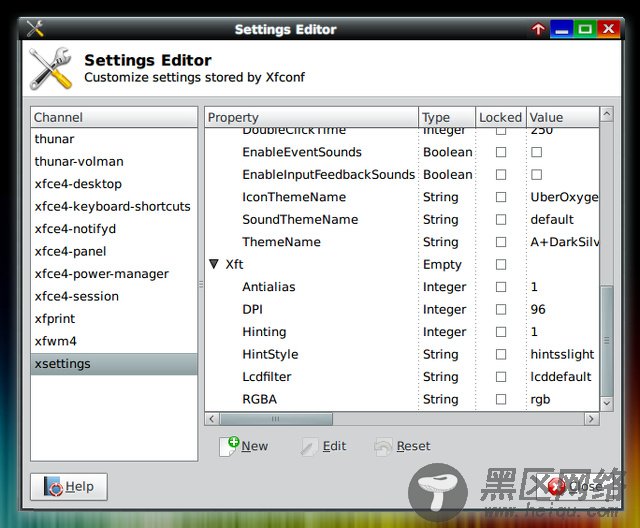The height and width of the screenshot is (528, 640).
Task: Select the xfwm4 channel
Action: [114, 341]
